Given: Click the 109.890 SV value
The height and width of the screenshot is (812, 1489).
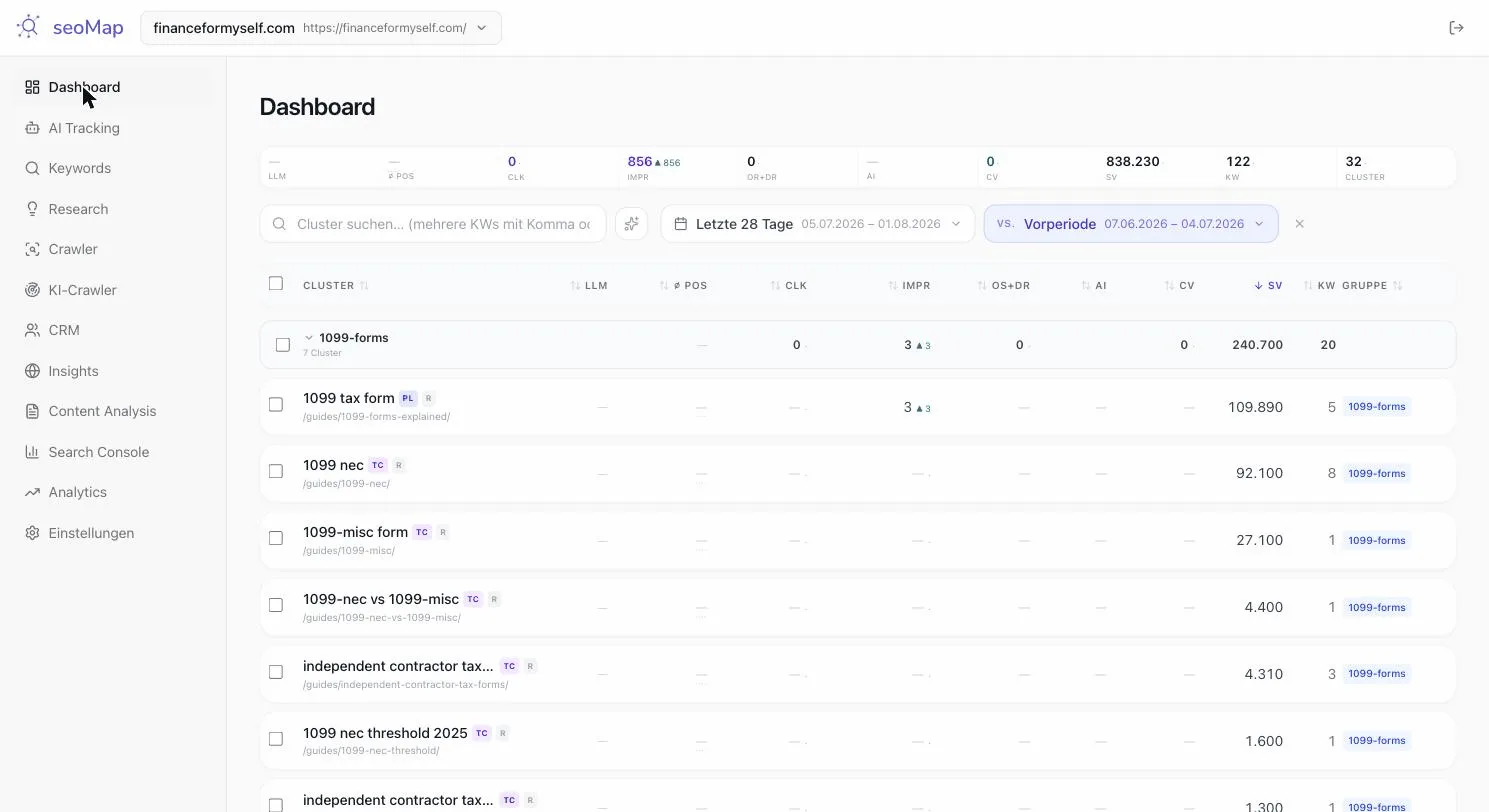Looking at the screenshot, I should 1255,407.
